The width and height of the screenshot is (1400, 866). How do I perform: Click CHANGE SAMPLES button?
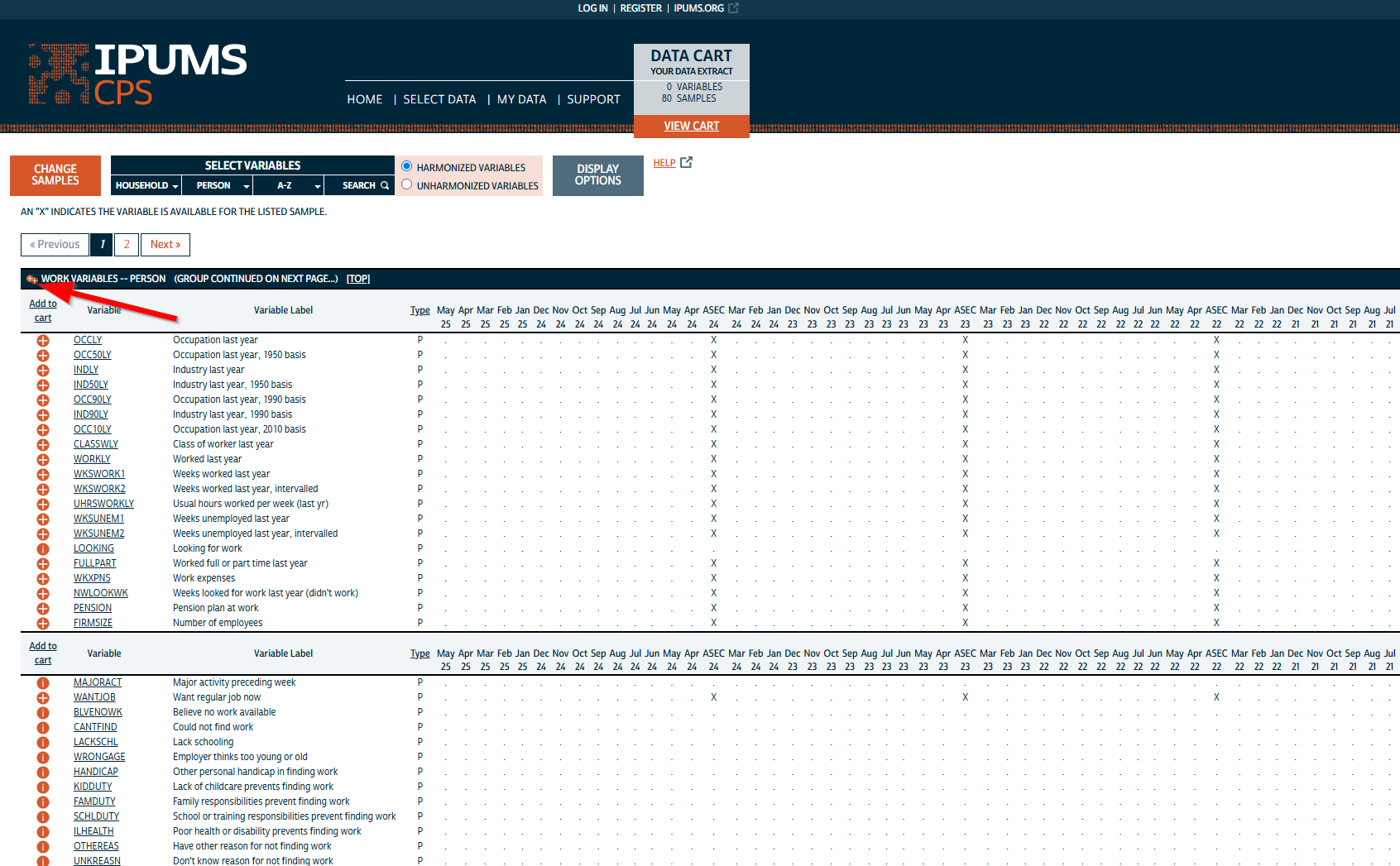(55, 175)
